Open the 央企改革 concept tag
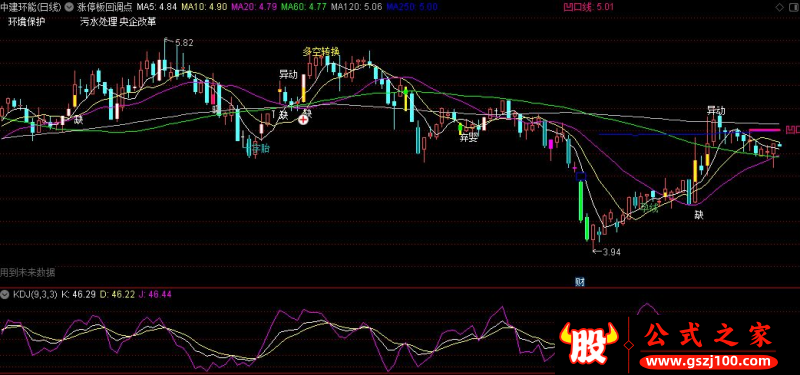The image size is (800, 375). (138, 22)
